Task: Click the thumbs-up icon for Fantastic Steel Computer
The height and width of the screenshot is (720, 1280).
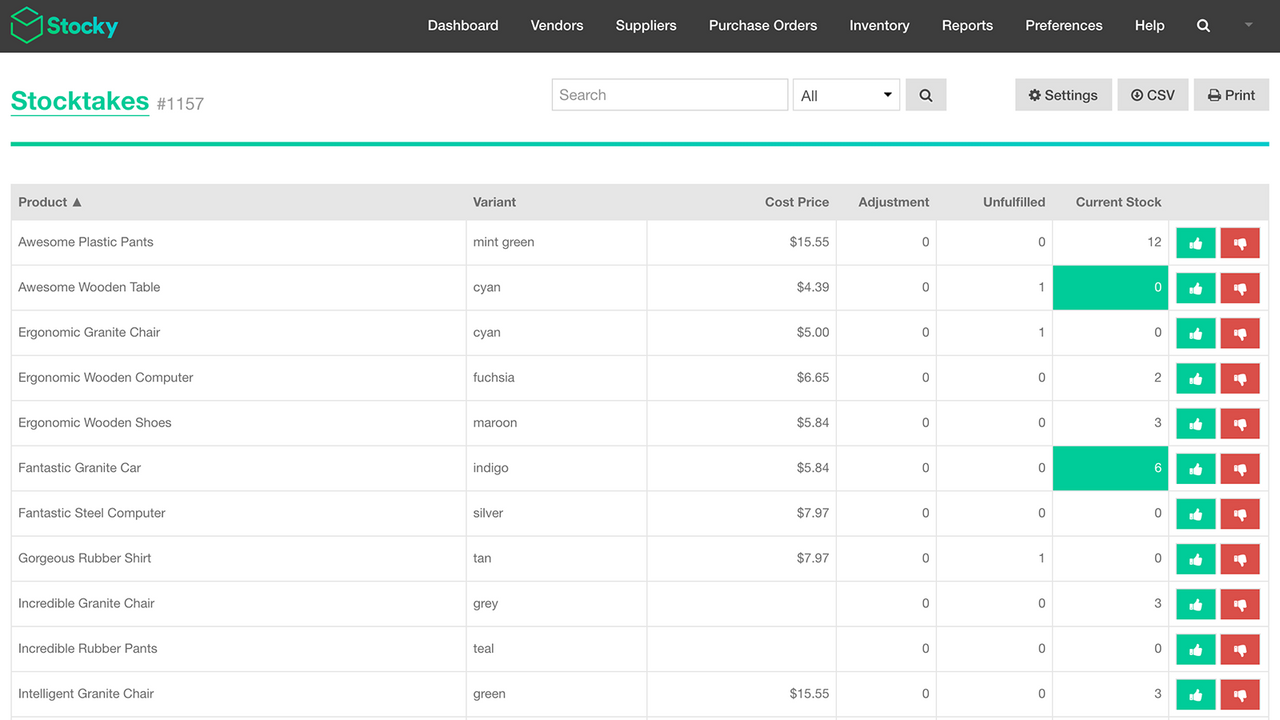Action: (1195, 513)
